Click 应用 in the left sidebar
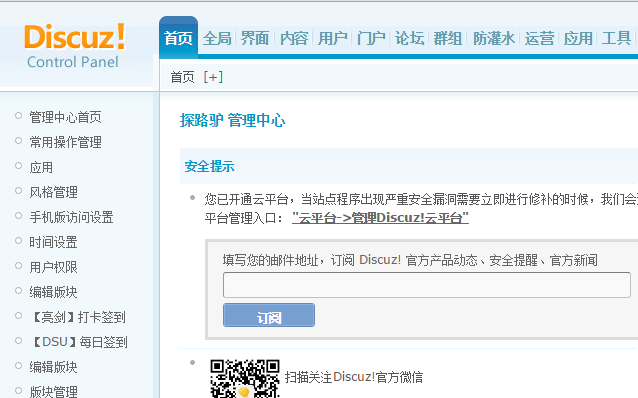This screenshot has height=398, width=638. click(x=41, y=167)
